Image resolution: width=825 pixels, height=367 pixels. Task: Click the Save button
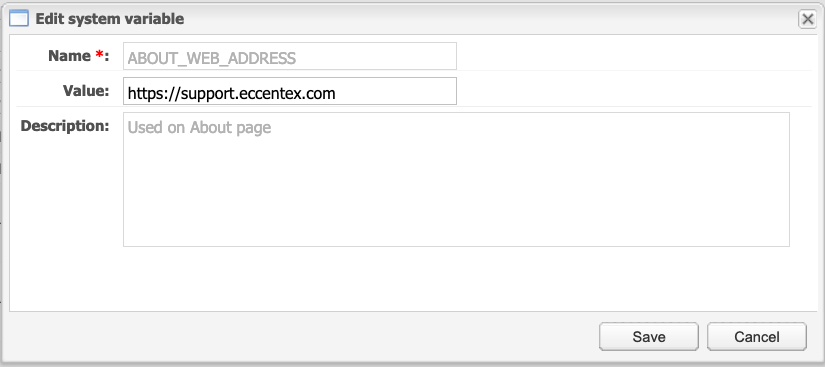click(649, 337)
